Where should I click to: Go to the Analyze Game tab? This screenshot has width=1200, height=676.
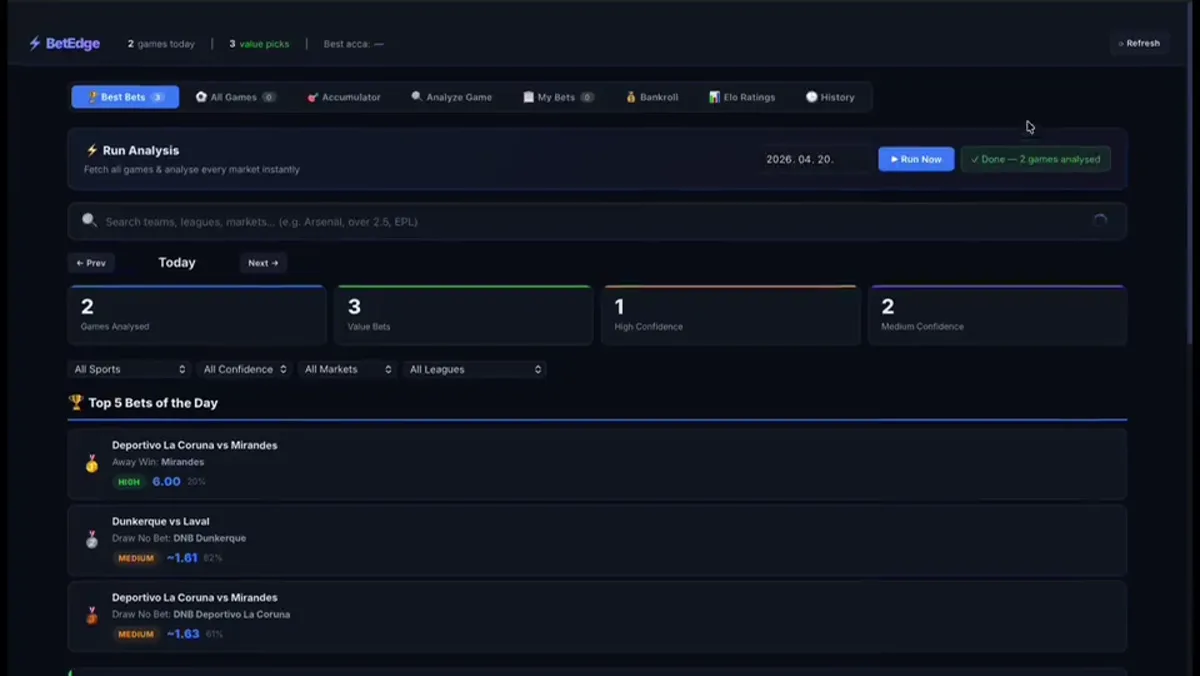click(x=452, y=97)
